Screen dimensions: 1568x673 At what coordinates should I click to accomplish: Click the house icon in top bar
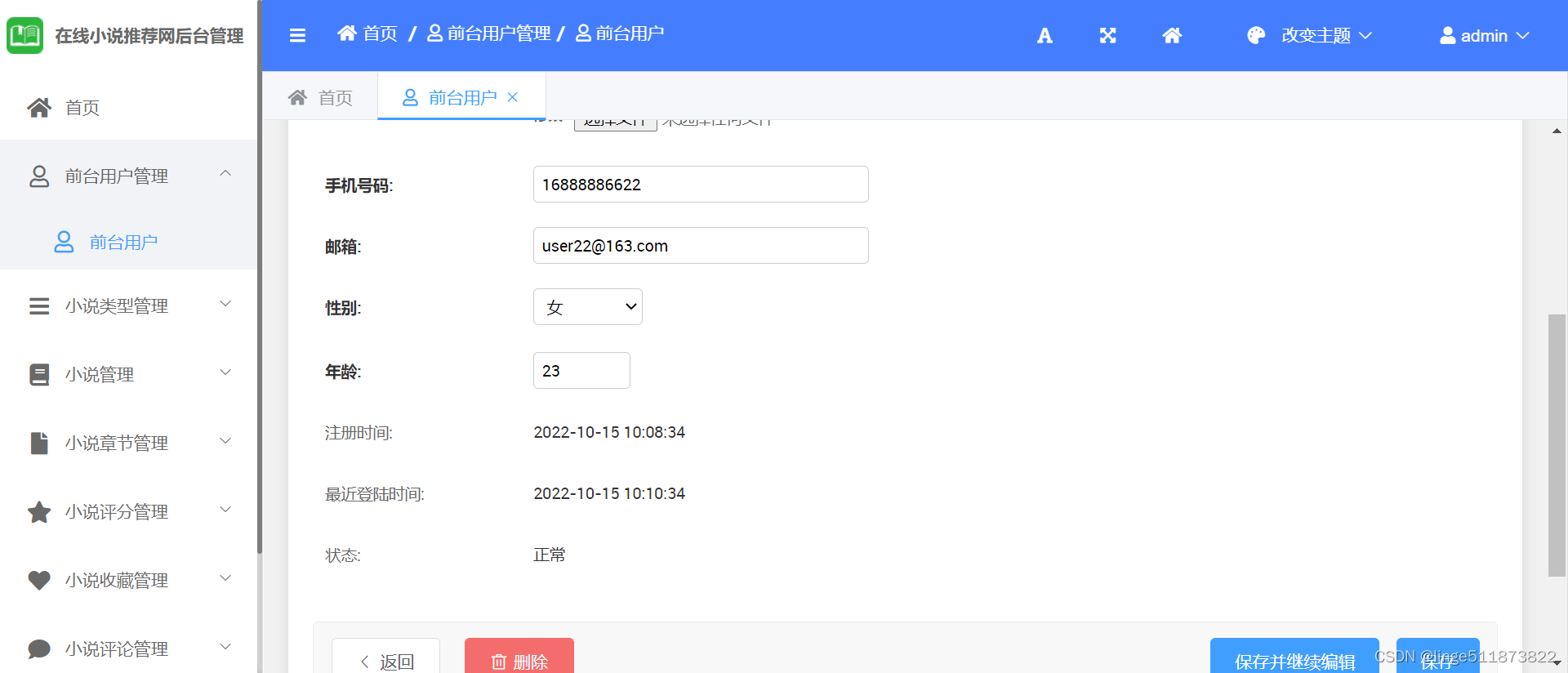tap(1172, 35)
